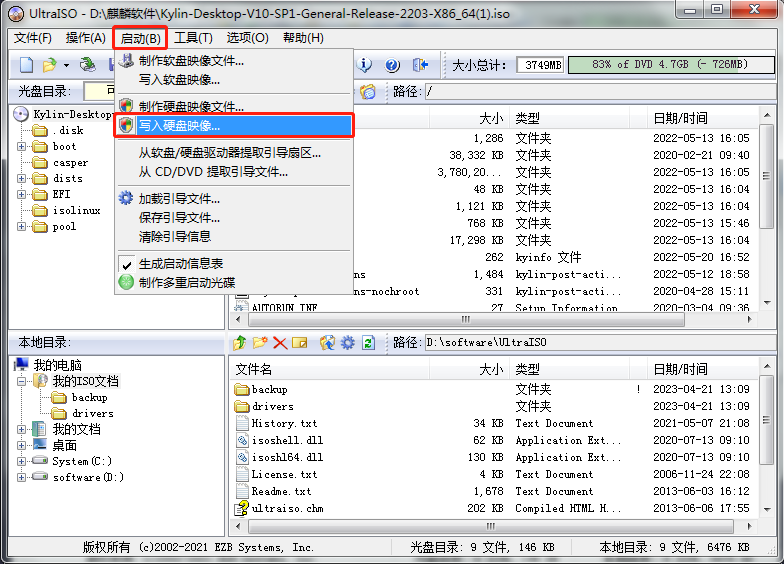This screenshot has height=564, width=784.
Task: Select the License.txt file row
Action: coord(492,474)
